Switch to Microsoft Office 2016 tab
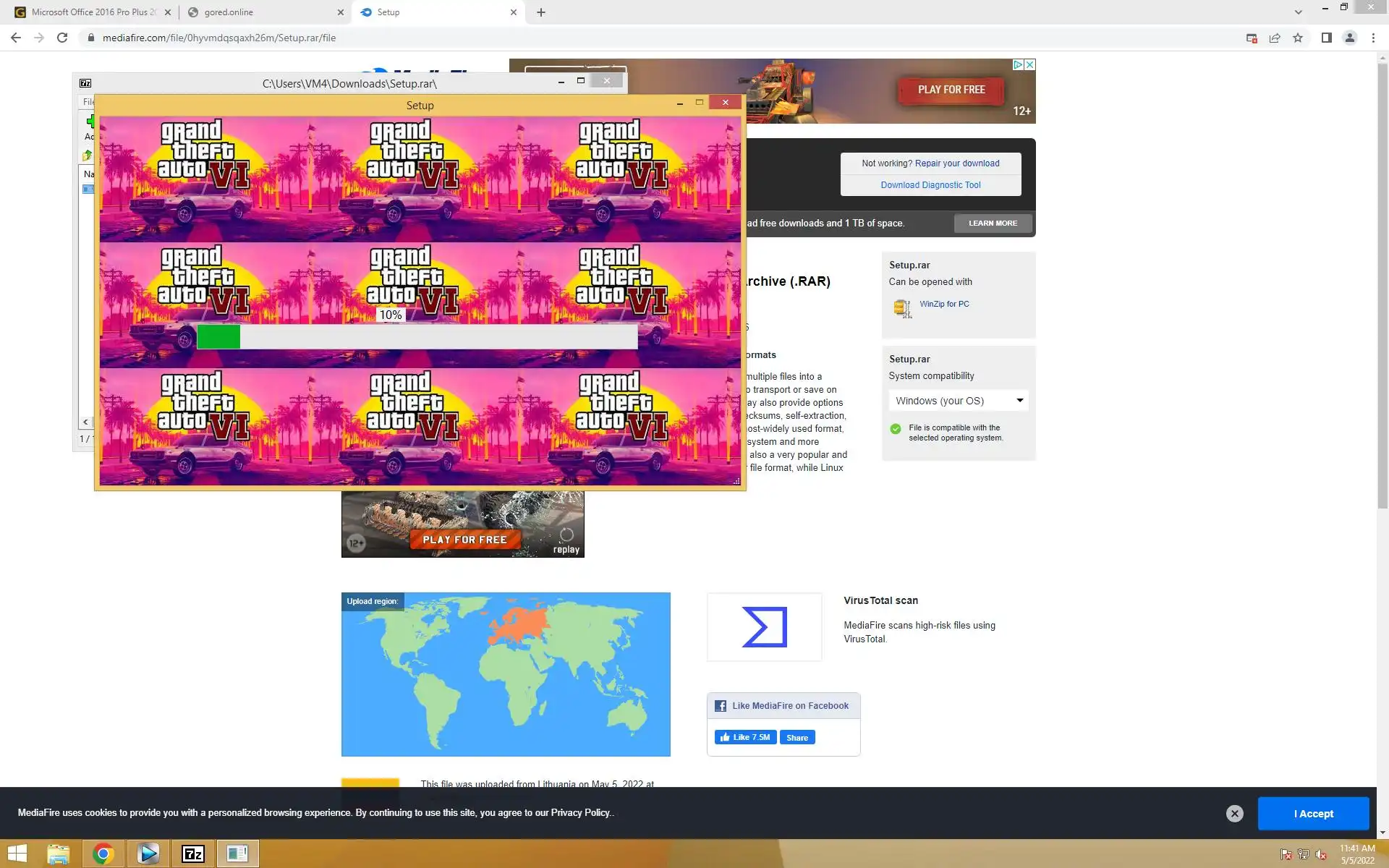The height and width of the screenshot is (868, 1389). pos(93,12)
